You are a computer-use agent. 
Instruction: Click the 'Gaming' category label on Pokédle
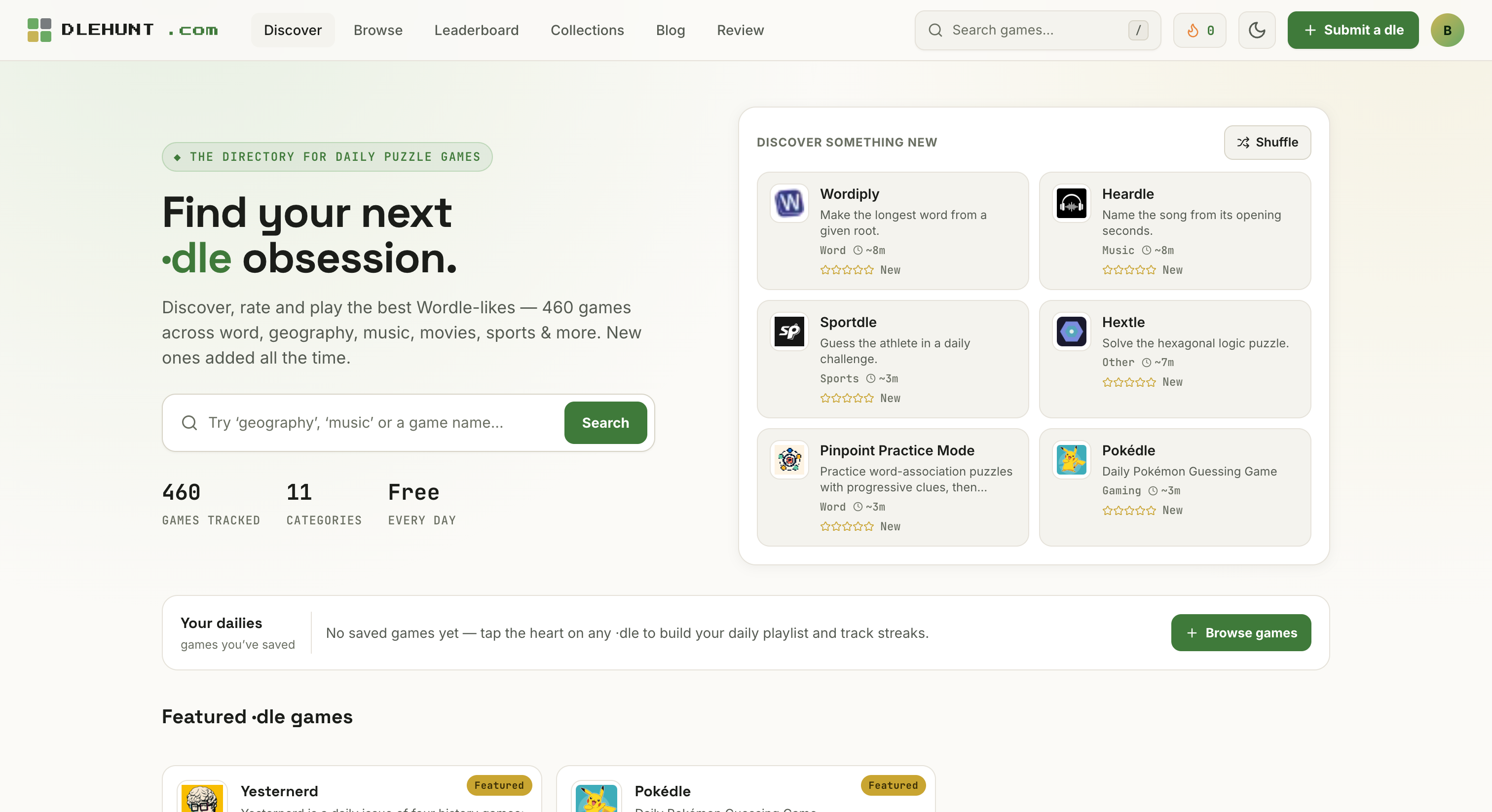[1121, 491]
